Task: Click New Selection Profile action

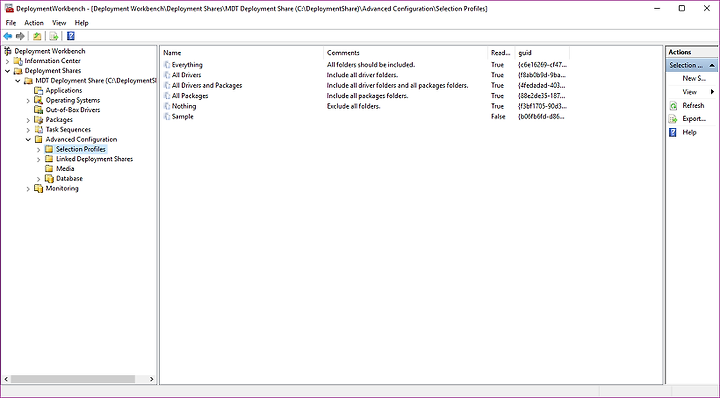Action: tap(694, 78)
